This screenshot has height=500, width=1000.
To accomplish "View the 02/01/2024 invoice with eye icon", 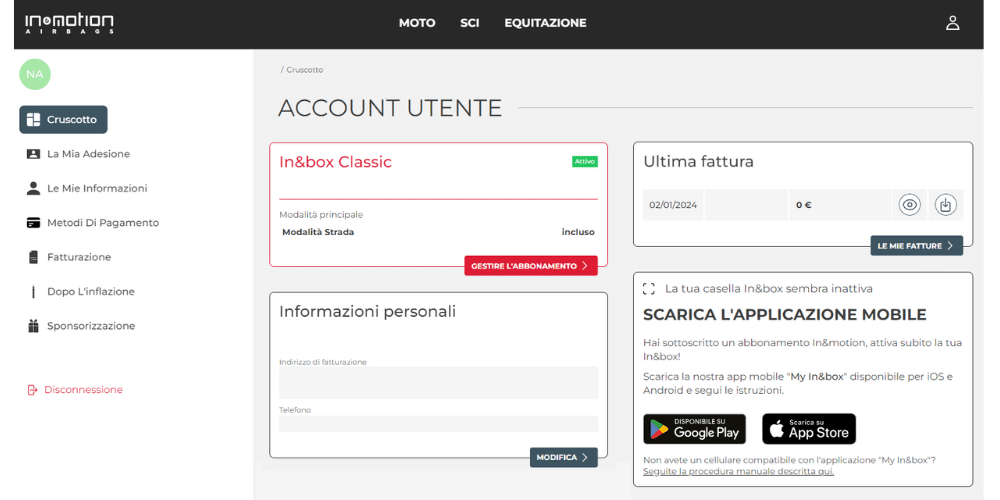I will coord(909,205).
